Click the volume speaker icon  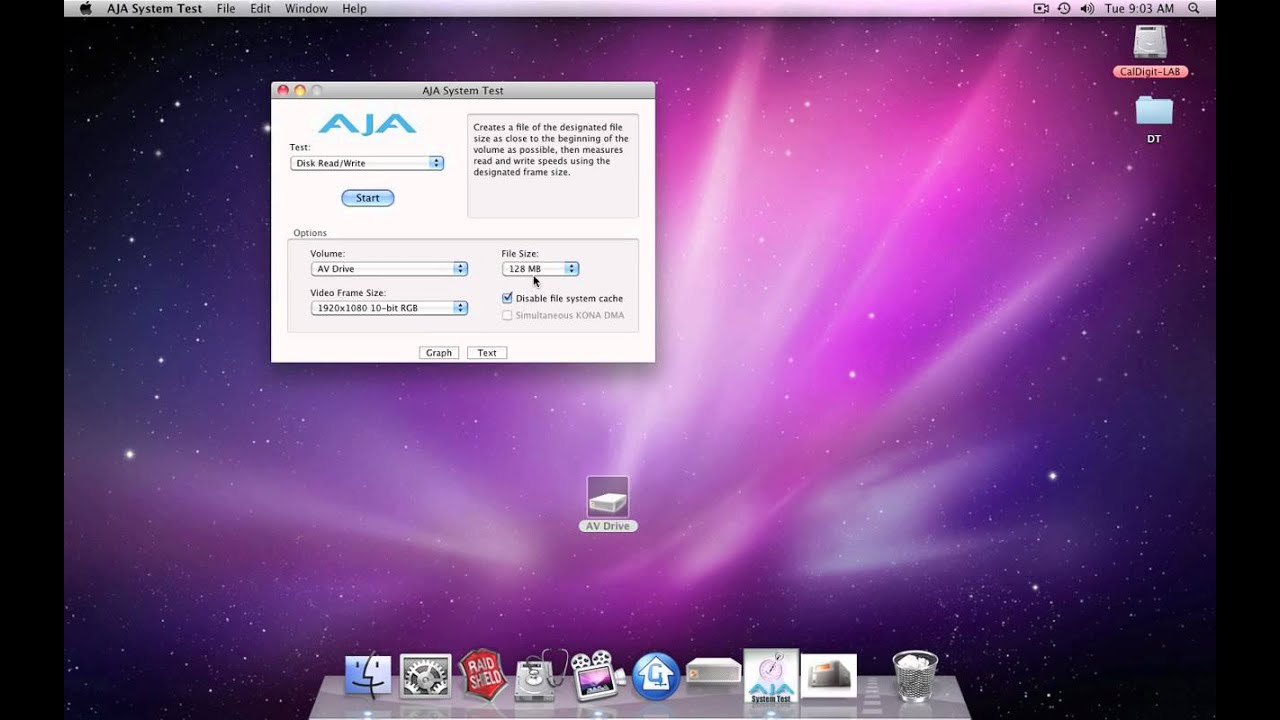click(1087, 8)
